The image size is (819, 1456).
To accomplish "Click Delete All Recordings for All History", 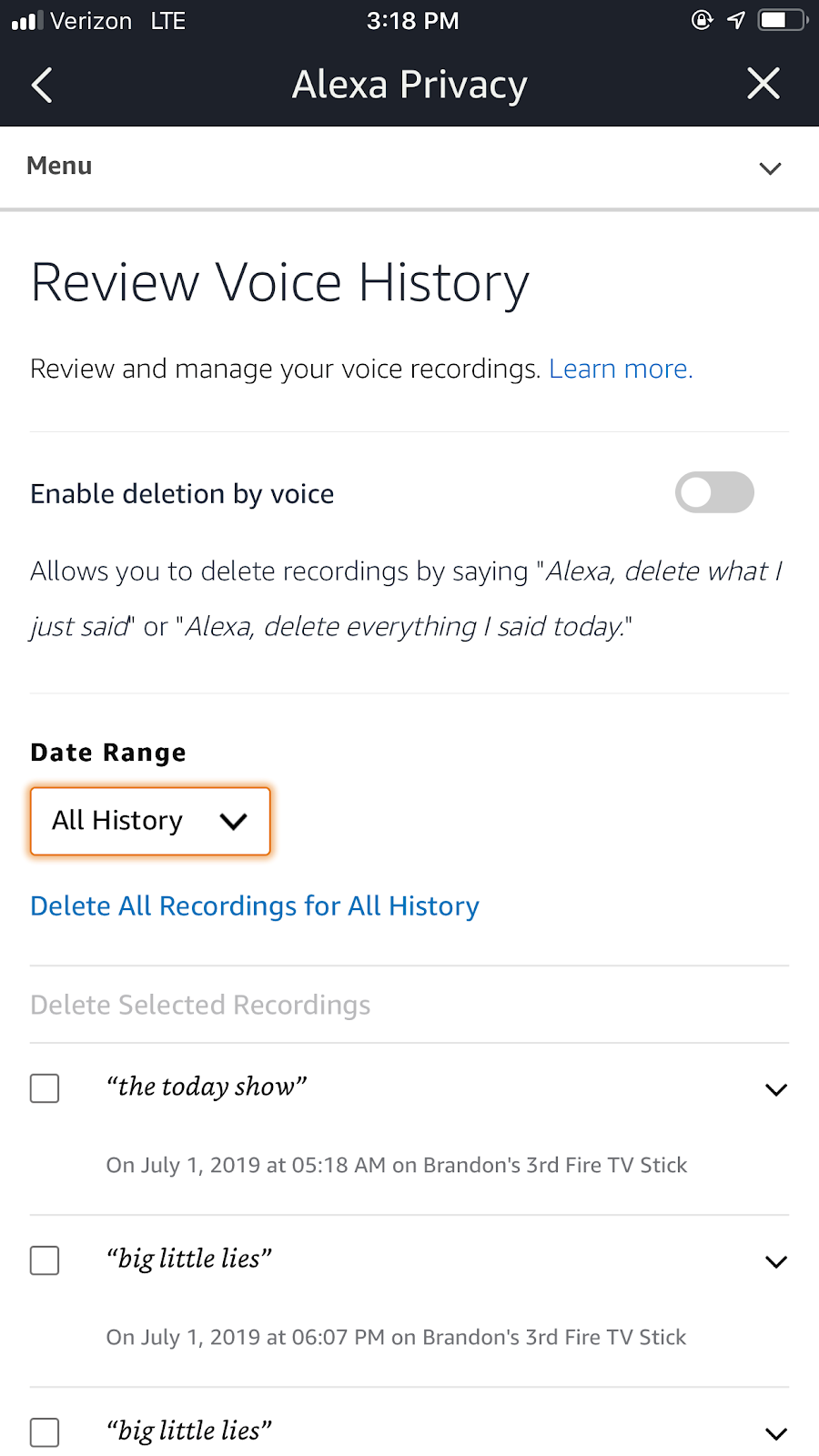I will coord(255,906).
